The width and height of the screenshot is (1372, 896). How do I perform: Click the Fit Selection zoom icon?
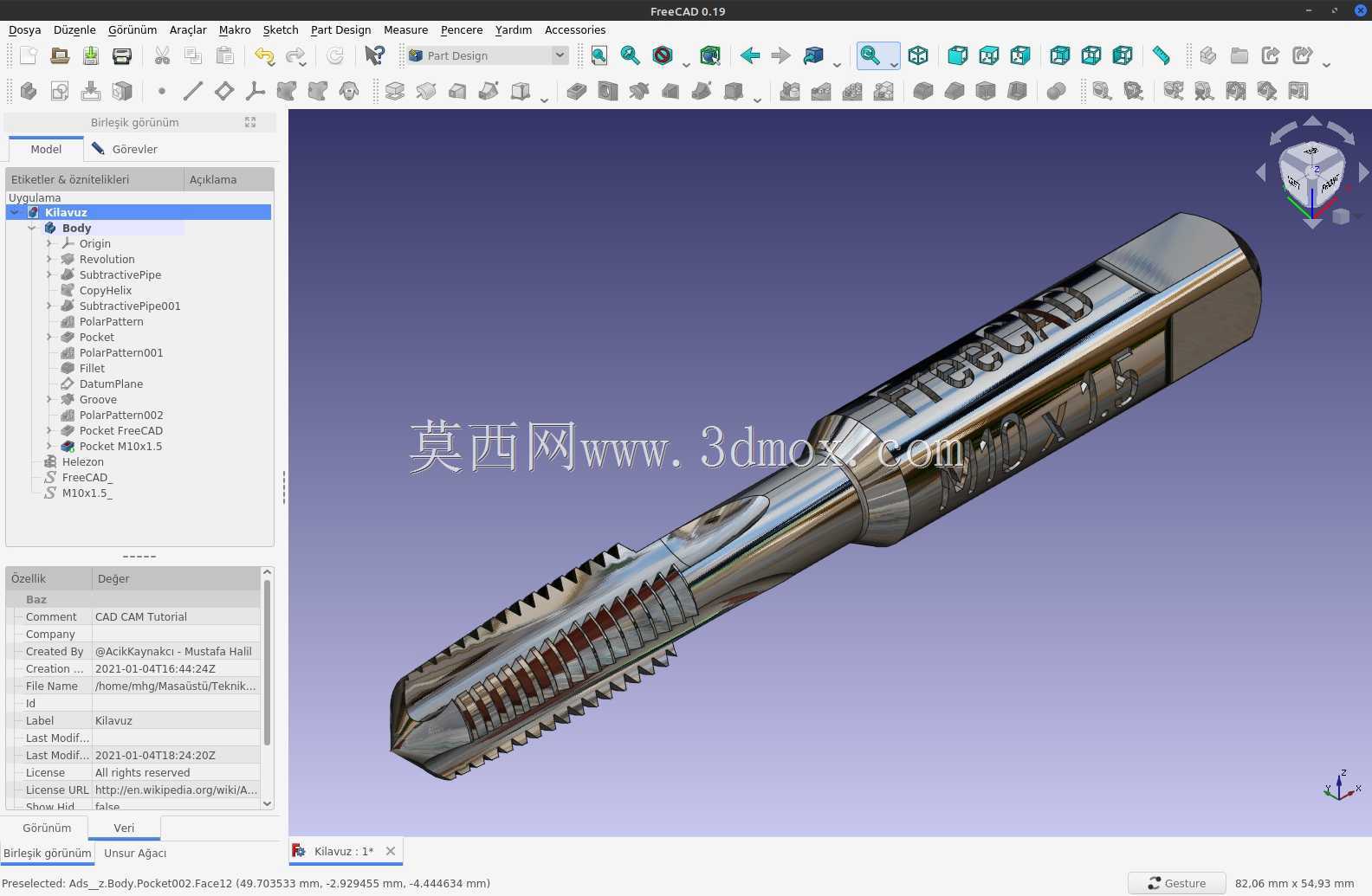[631, 55]
